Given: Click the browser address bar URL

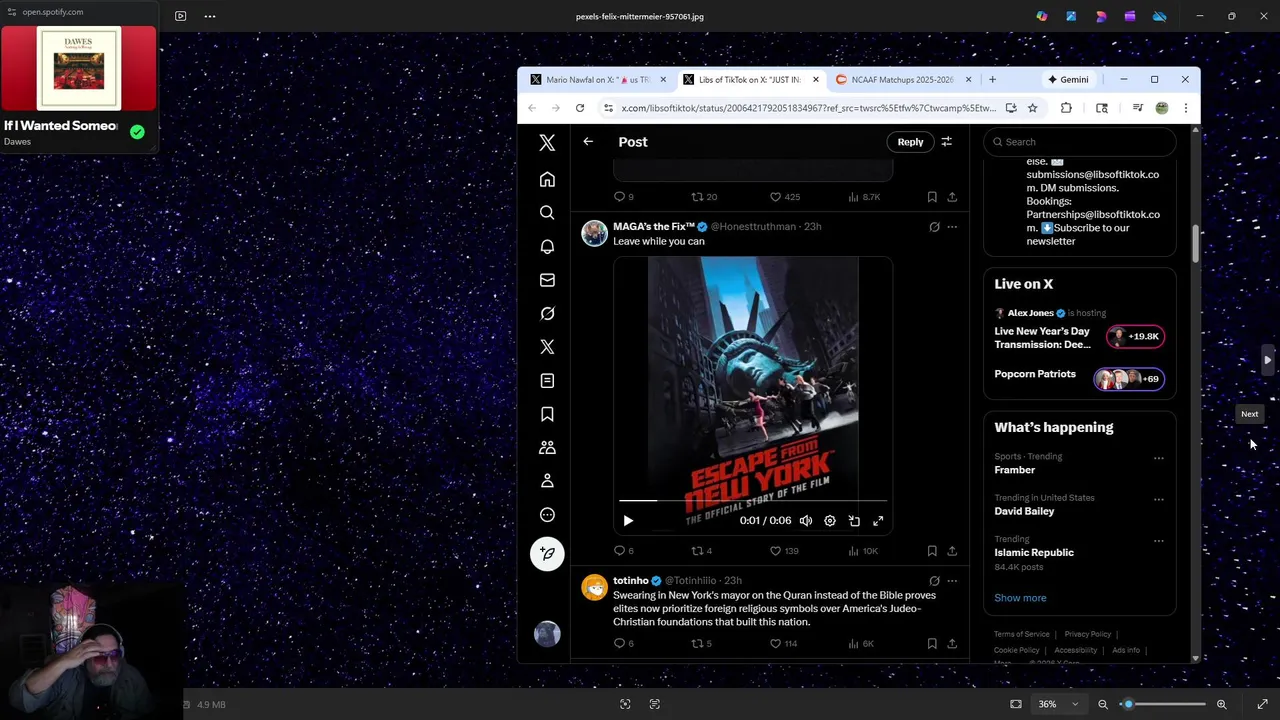Looking at the screenshot, I should (808, 108).
